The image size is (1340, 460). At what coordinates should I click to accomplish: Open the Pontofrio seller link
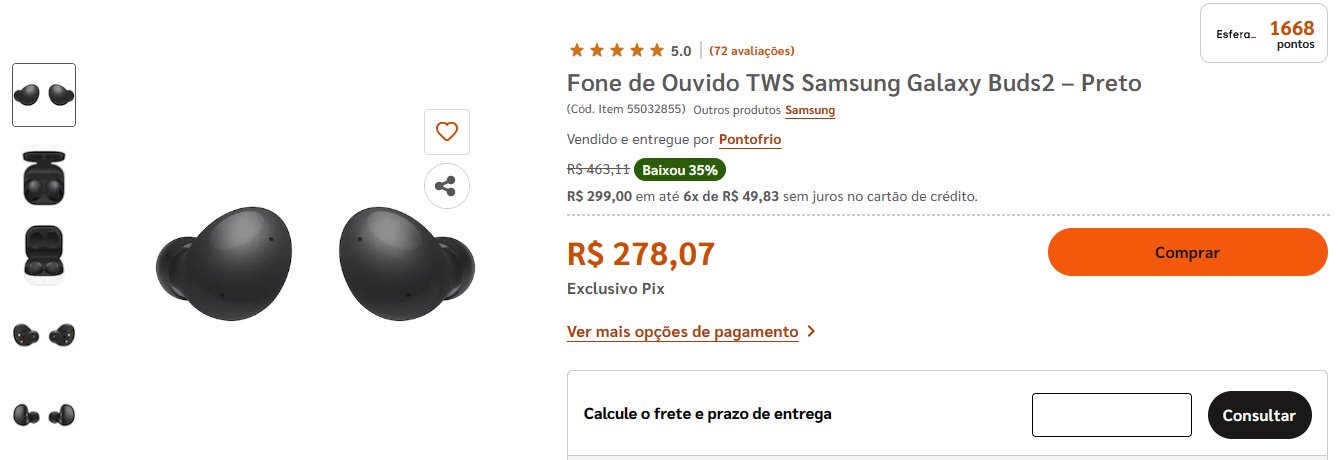[750, 139]
